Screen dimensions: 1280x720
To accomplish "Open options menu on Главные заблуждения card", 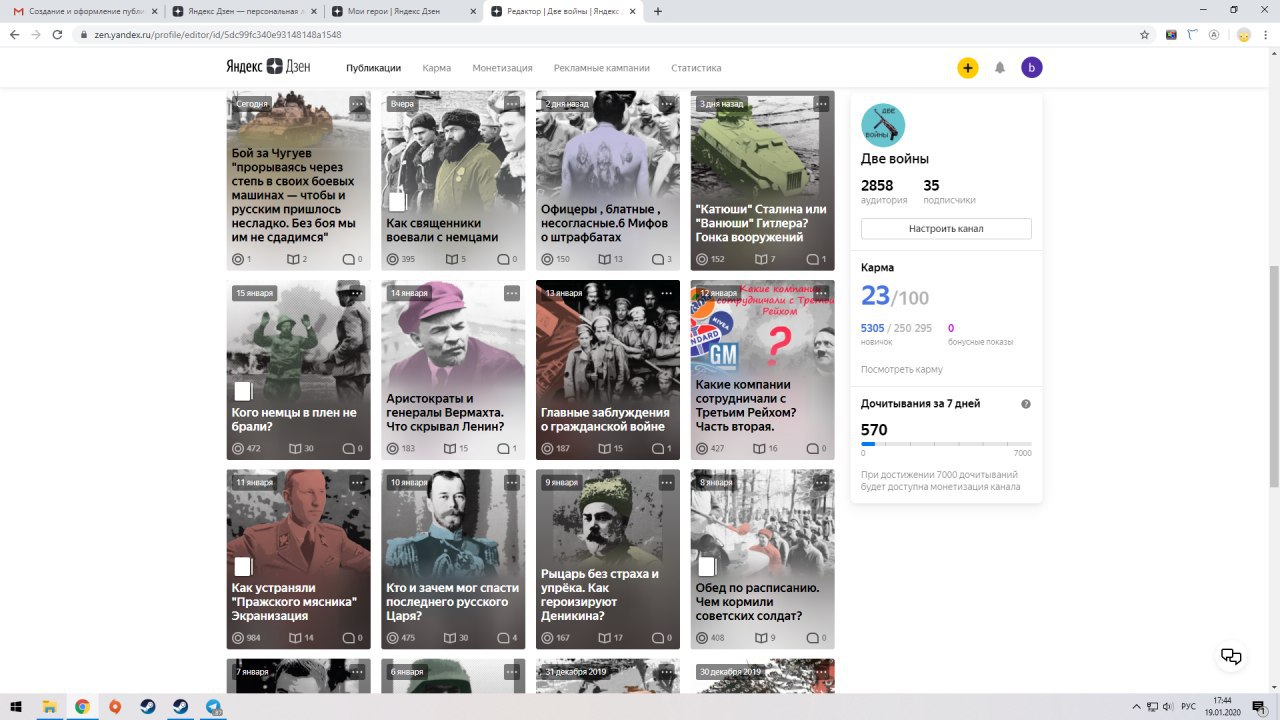I will click(667, 293).
